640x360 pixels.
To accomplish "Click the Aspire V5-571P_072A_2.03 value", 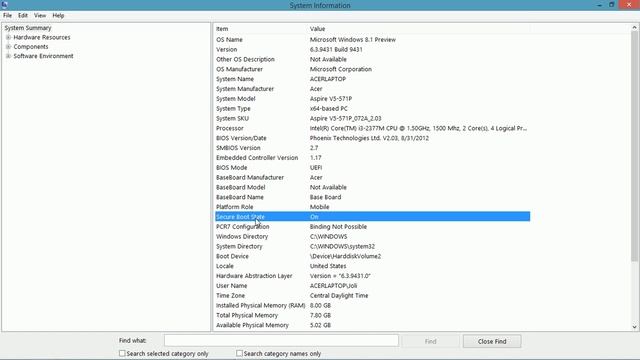I will point(345,118).
